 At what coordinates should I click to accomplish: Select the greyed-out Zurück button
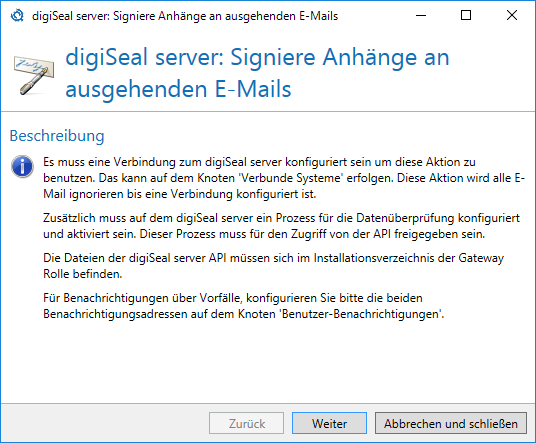click(x=246, y=423)
